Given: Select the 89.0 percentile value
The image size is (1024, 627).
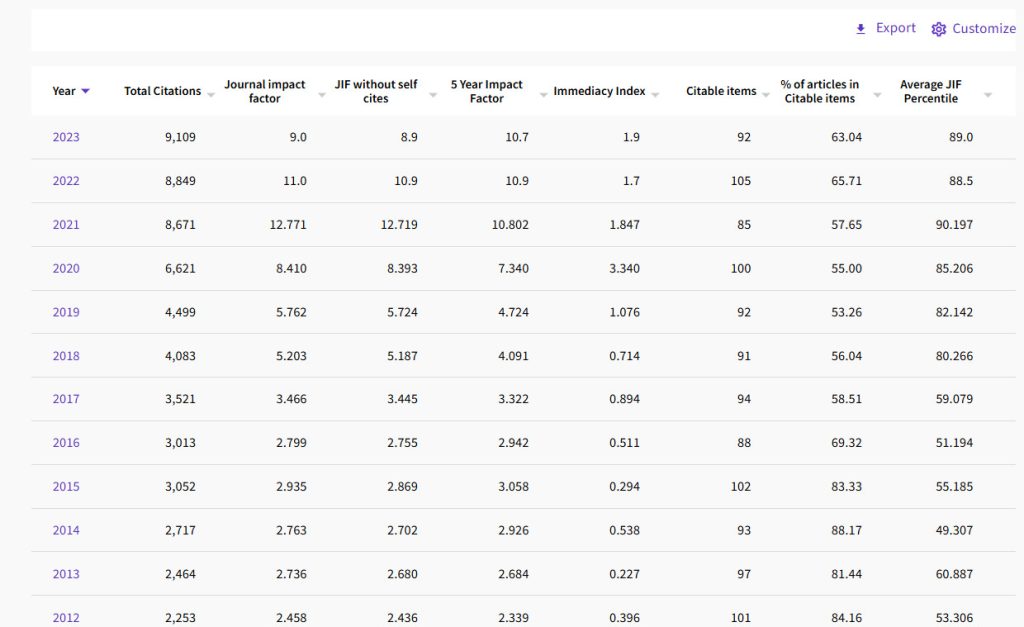Looking at the screenshot, I should coord(961,137).
